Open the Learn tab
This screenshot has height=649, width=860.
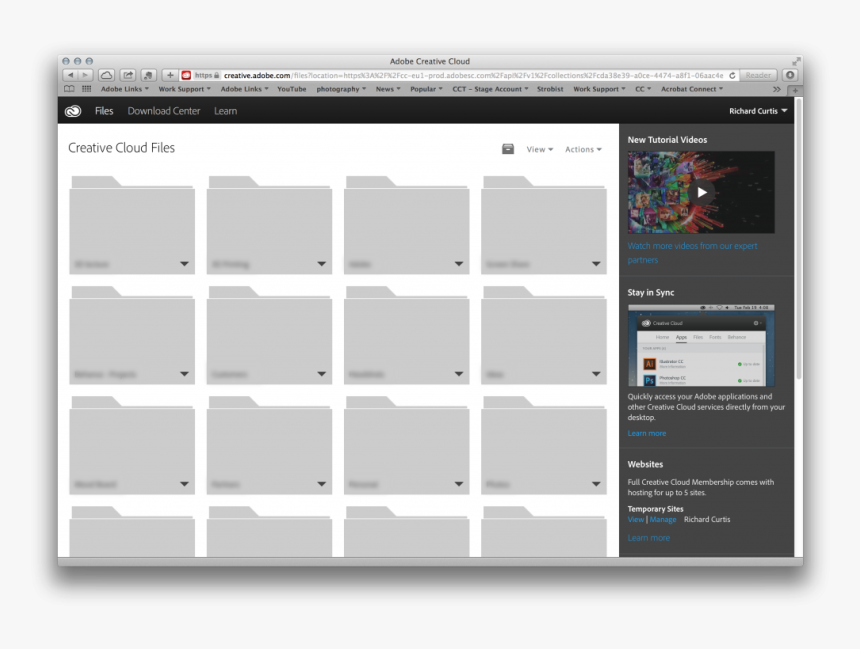pos(225,111)
